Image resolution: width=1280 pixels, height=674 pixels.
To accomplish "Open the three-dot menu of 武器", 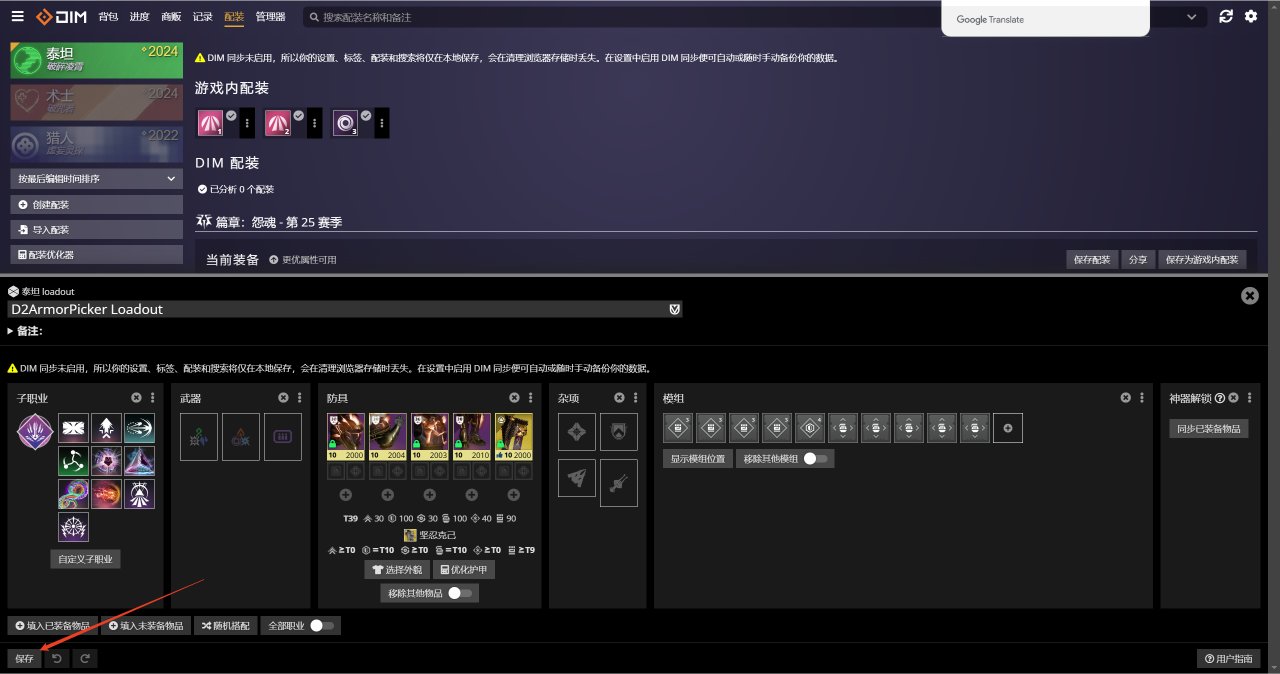I will pyautogui.click(x=299, y=398).
